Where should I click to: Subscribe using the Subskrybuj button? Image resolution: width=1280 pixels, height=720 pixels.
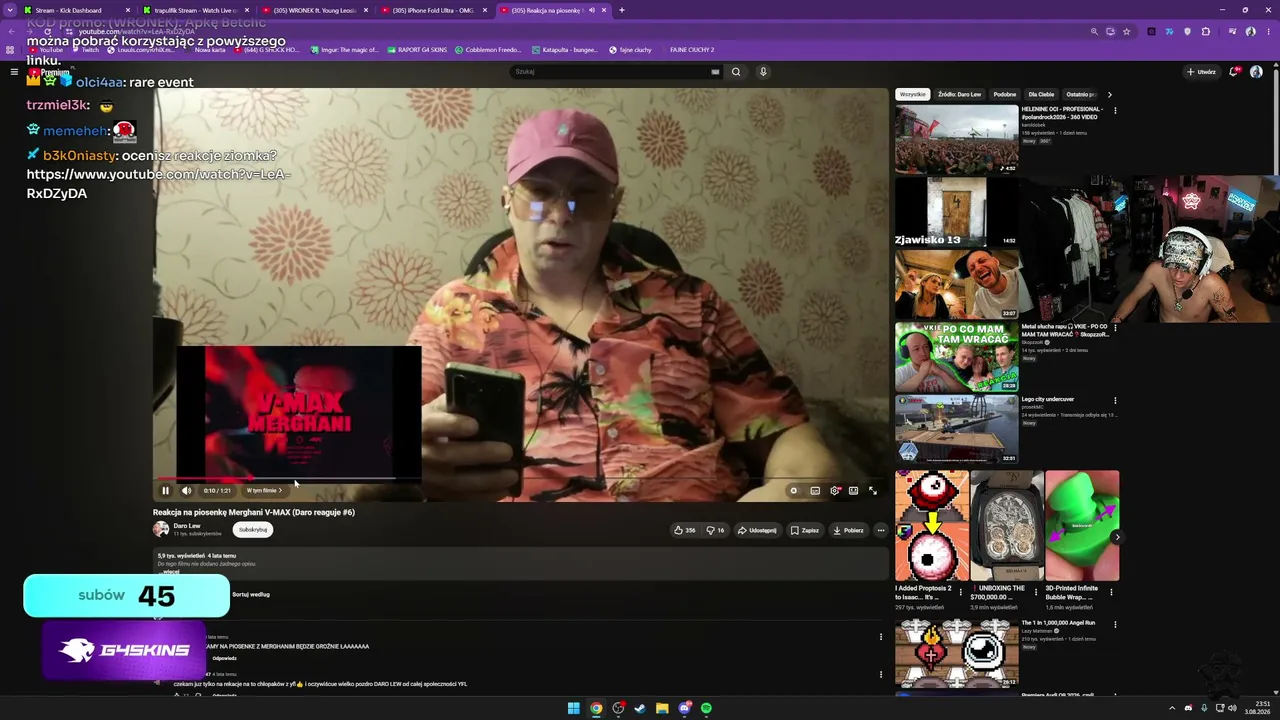point(253,530)
